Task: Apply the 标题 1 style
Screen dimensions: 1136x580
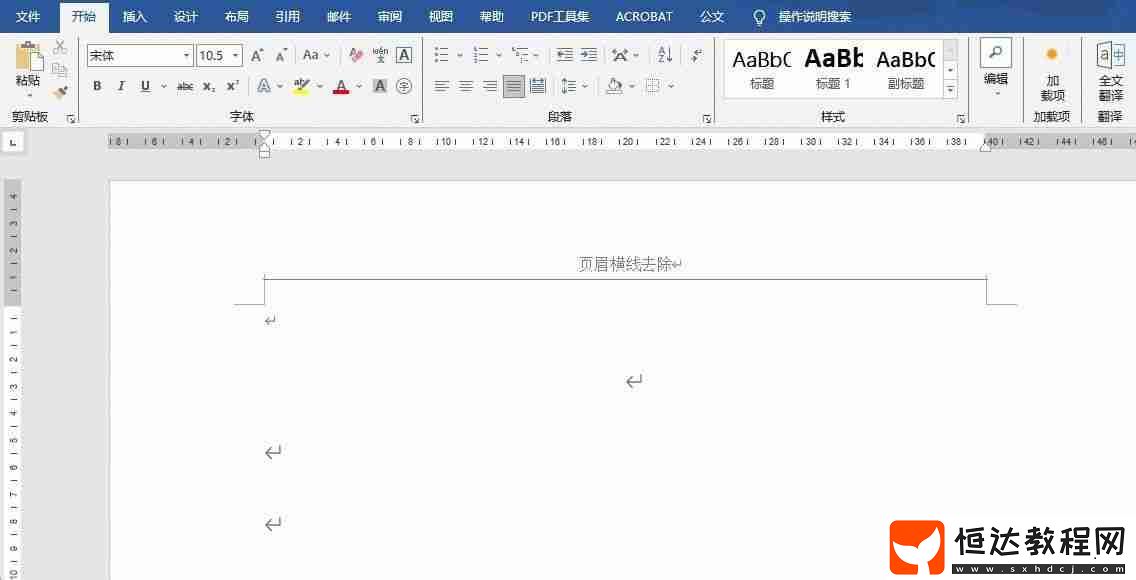Action: click(833, 69)
